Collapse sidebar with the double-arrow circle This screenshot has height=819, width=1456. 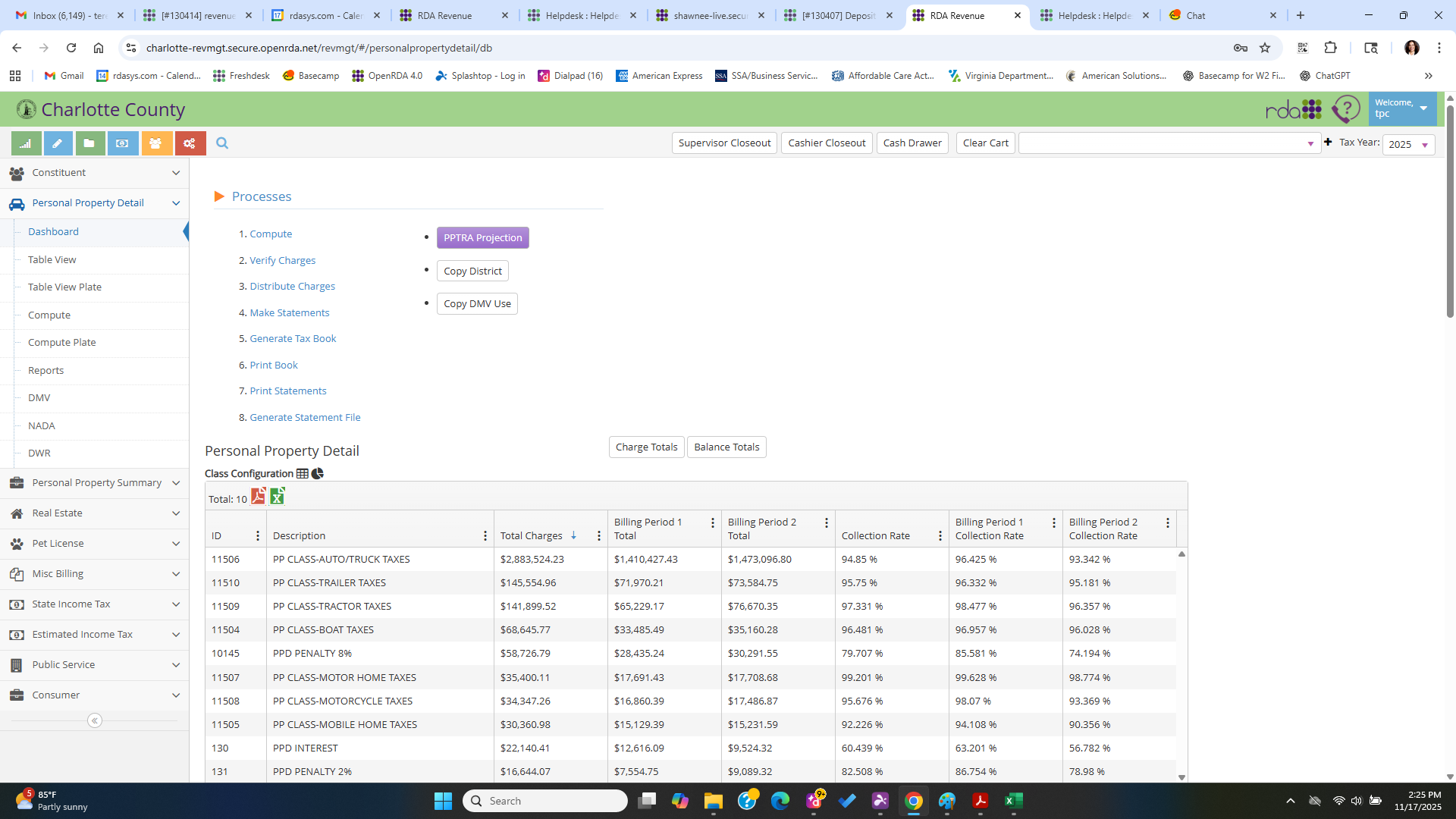coord(95,721)
